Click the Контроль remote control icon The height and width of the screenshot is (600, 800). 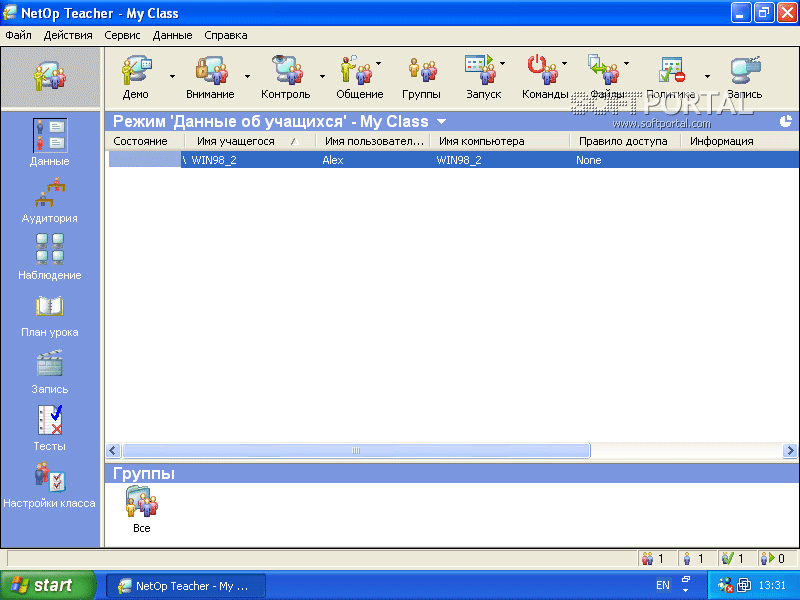(x=287, y=70)
